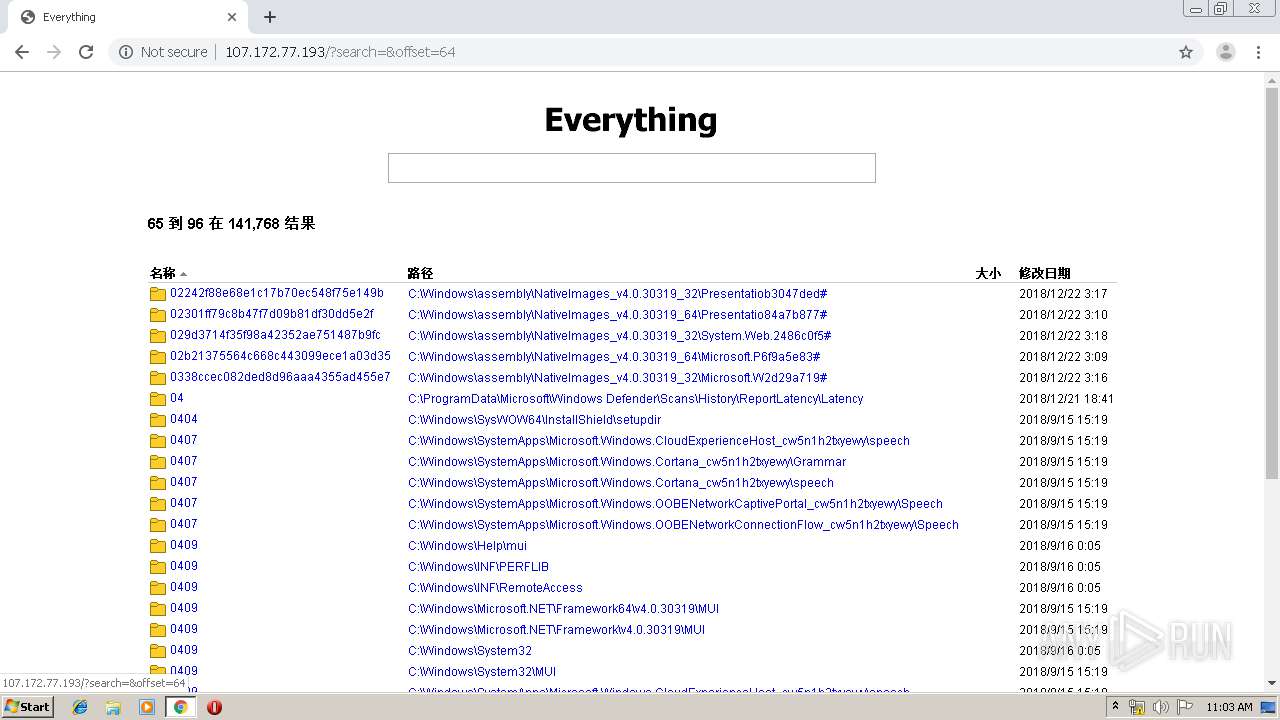The height and width of the screenshot is (720, 1280).
Task: Open path C:\Windows\INF\RemoteAccess
Action: pos(495,588)
